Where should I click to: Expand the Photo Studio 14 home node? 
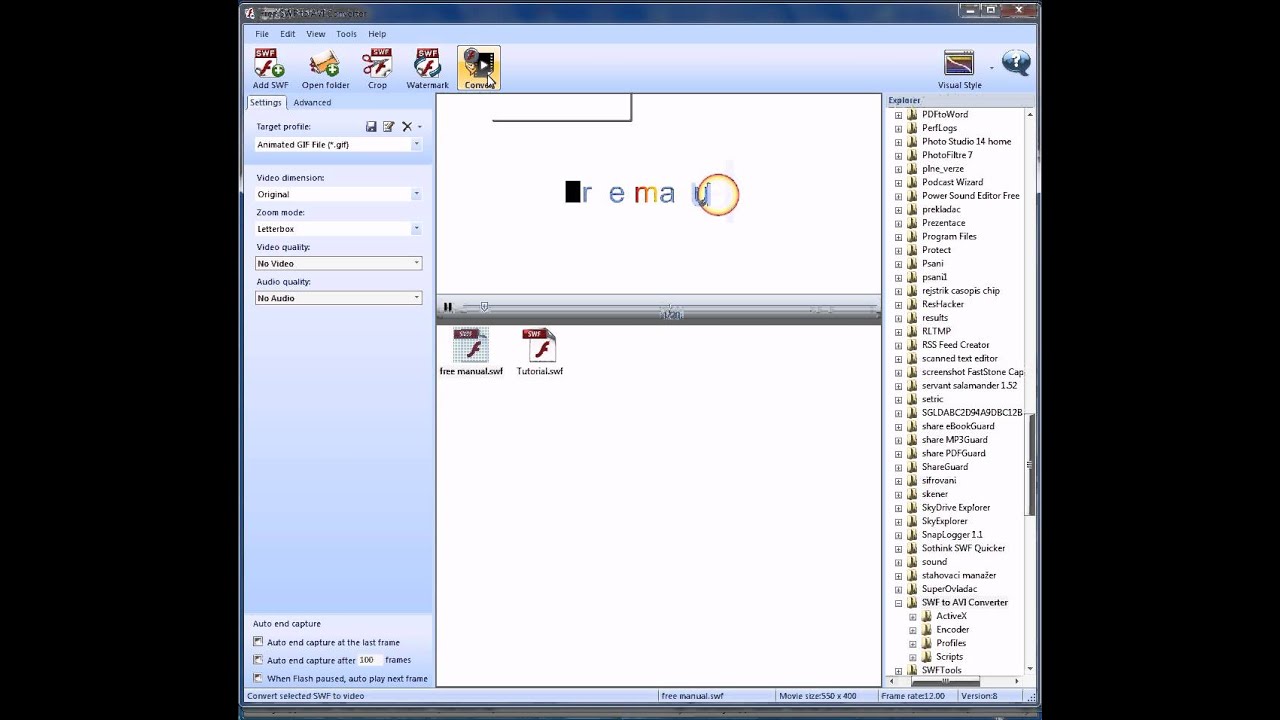[x=898, y=142]
